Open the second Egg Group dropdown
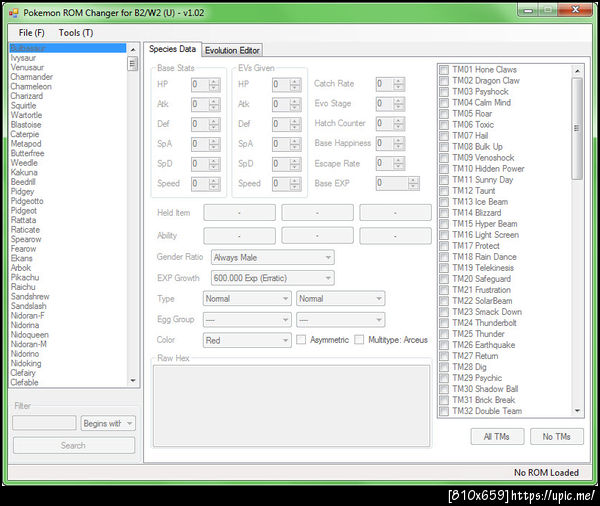The image size is (600, 506). tap(341, 320)
